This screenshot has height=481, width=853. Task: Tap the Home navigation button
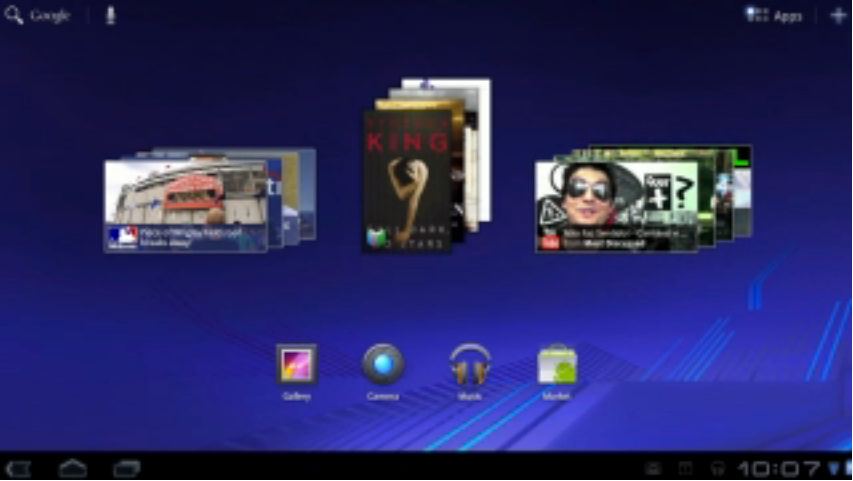click(x=73, y=468)
